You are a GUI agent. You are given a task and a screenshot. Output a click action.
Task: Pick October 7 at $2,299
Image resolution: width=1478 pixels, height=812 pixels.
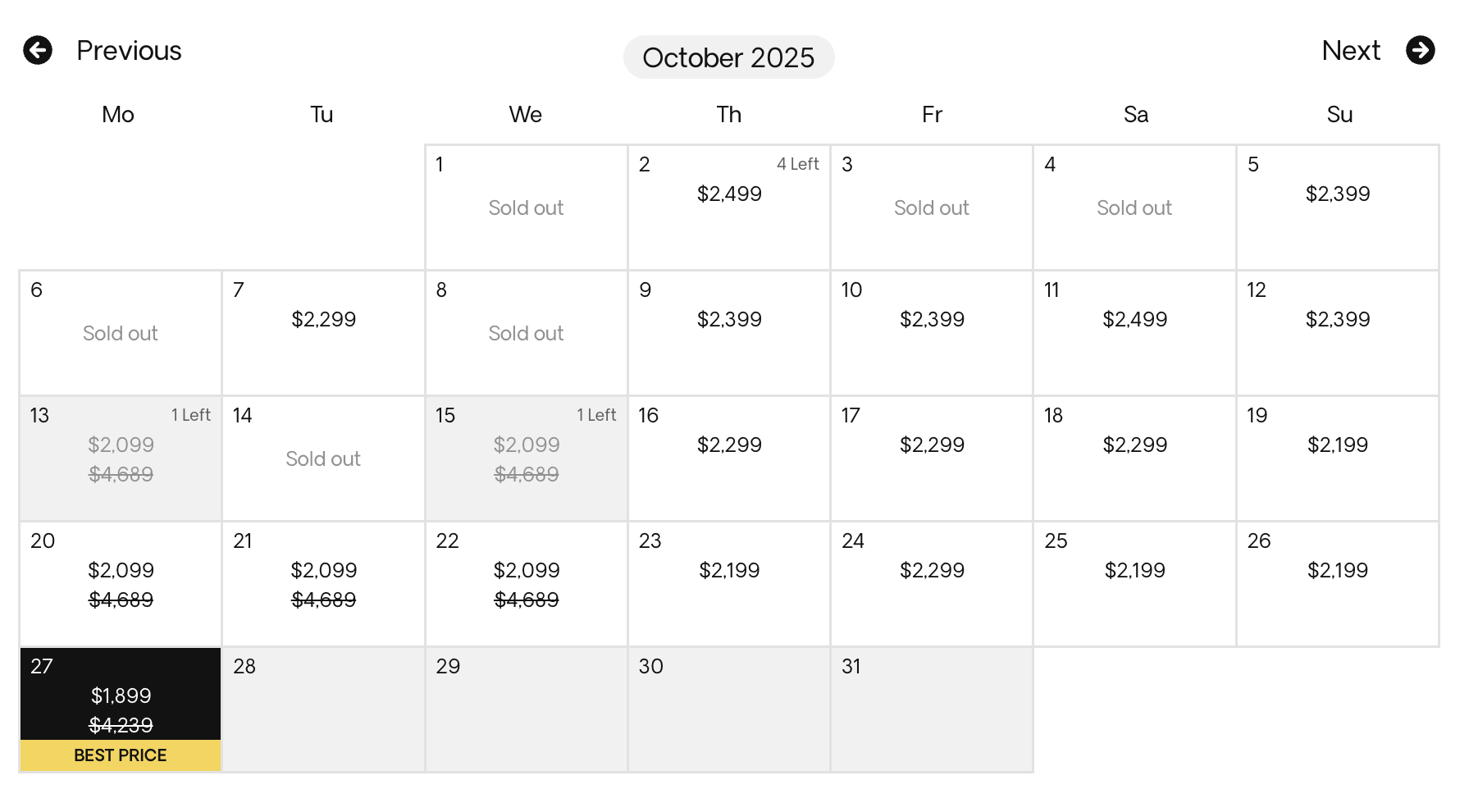(x=323, y=332)
